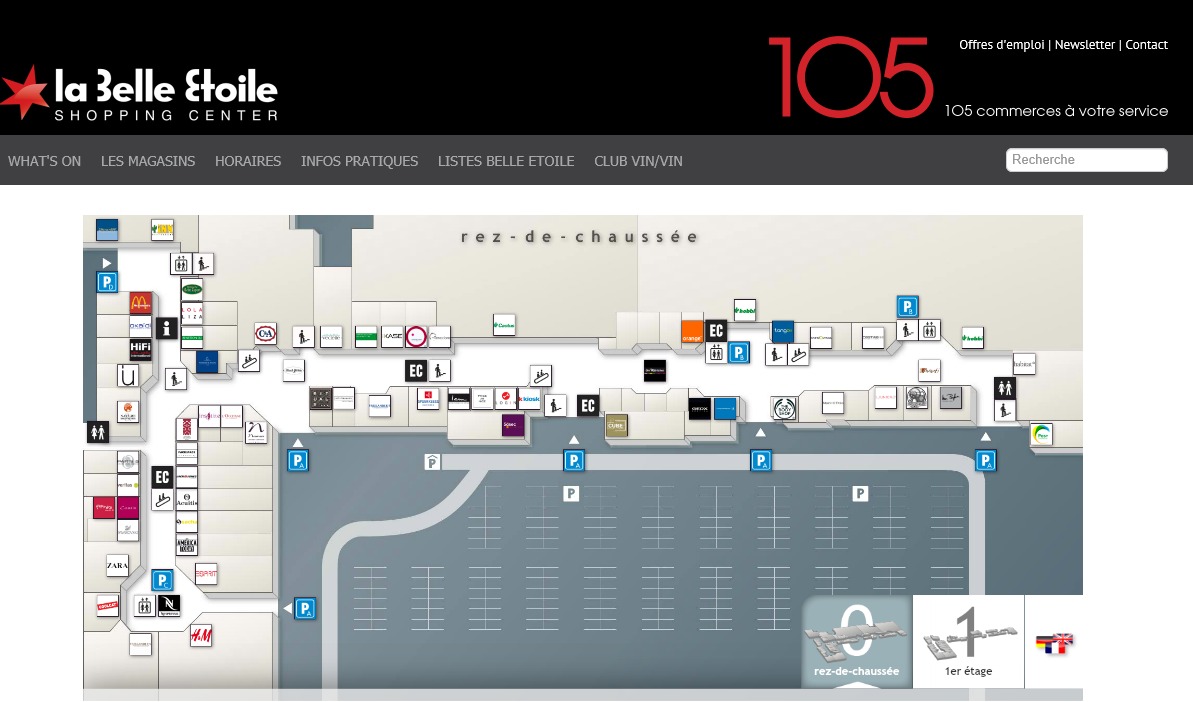Click the okaïdi store logo

click(140, 326)
